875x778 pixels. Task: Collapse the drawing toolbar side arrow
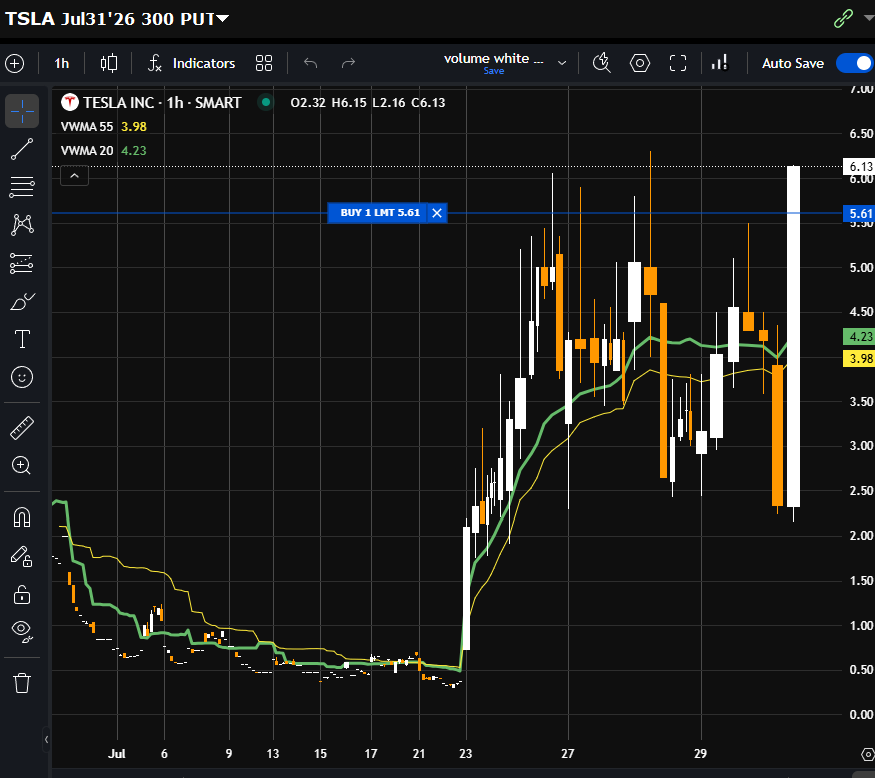46,739
